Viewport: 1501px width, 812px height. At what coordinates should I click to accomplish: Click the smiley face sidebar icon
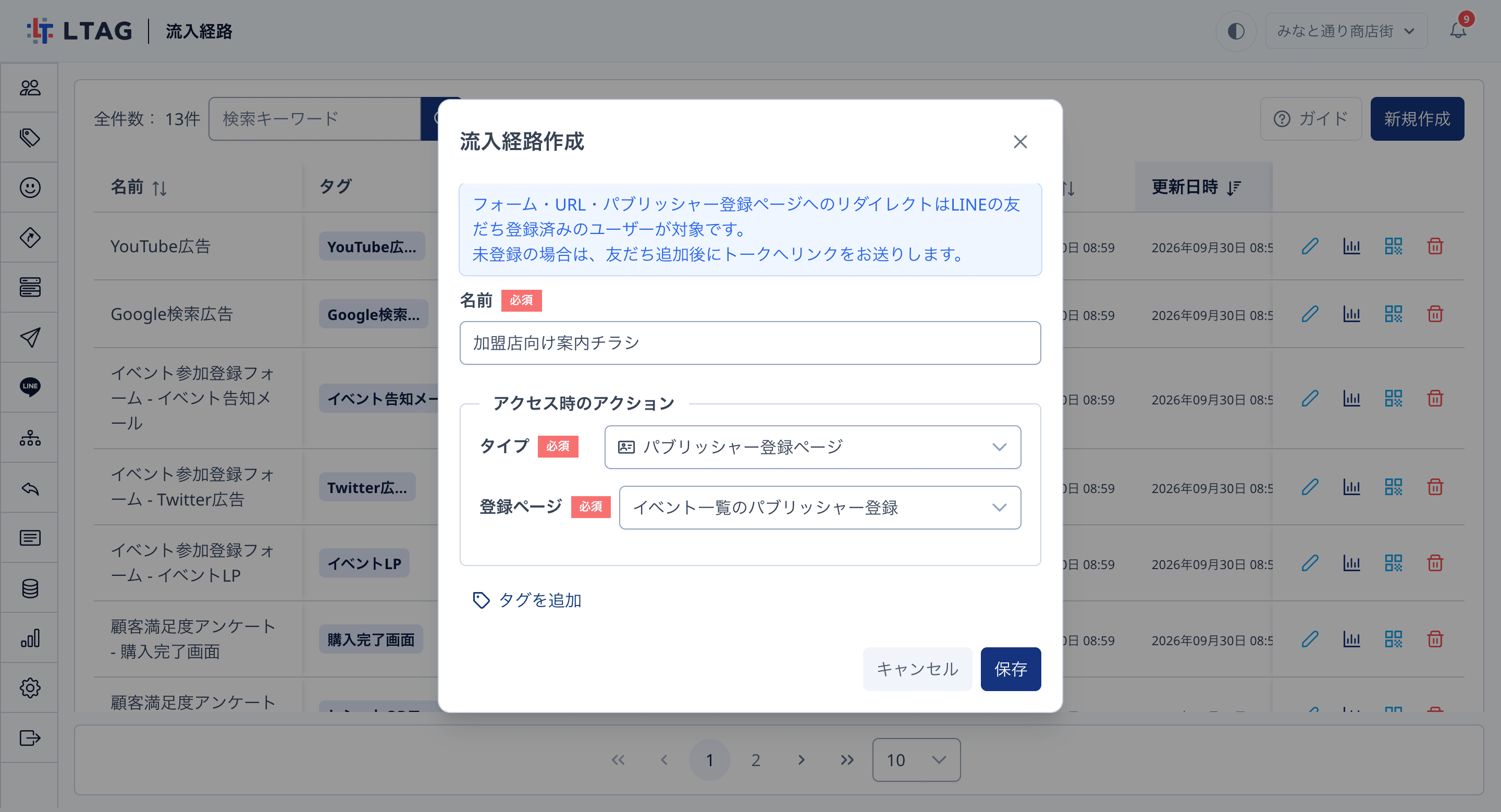tap(30, 188)
